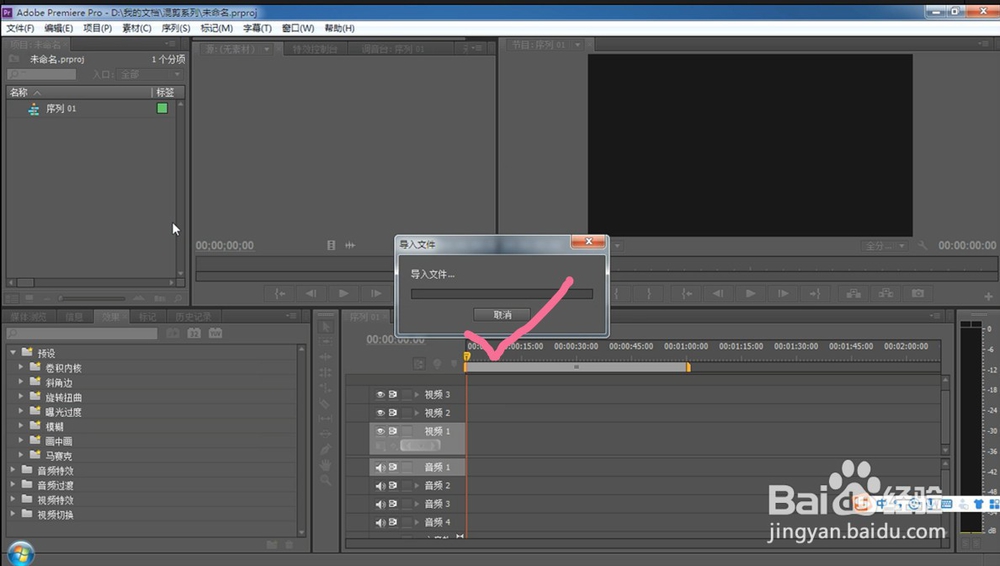Click Go to In point in Program monitor
The image size is (1000, 566).
pyautogui.click(x=686, y=294)
